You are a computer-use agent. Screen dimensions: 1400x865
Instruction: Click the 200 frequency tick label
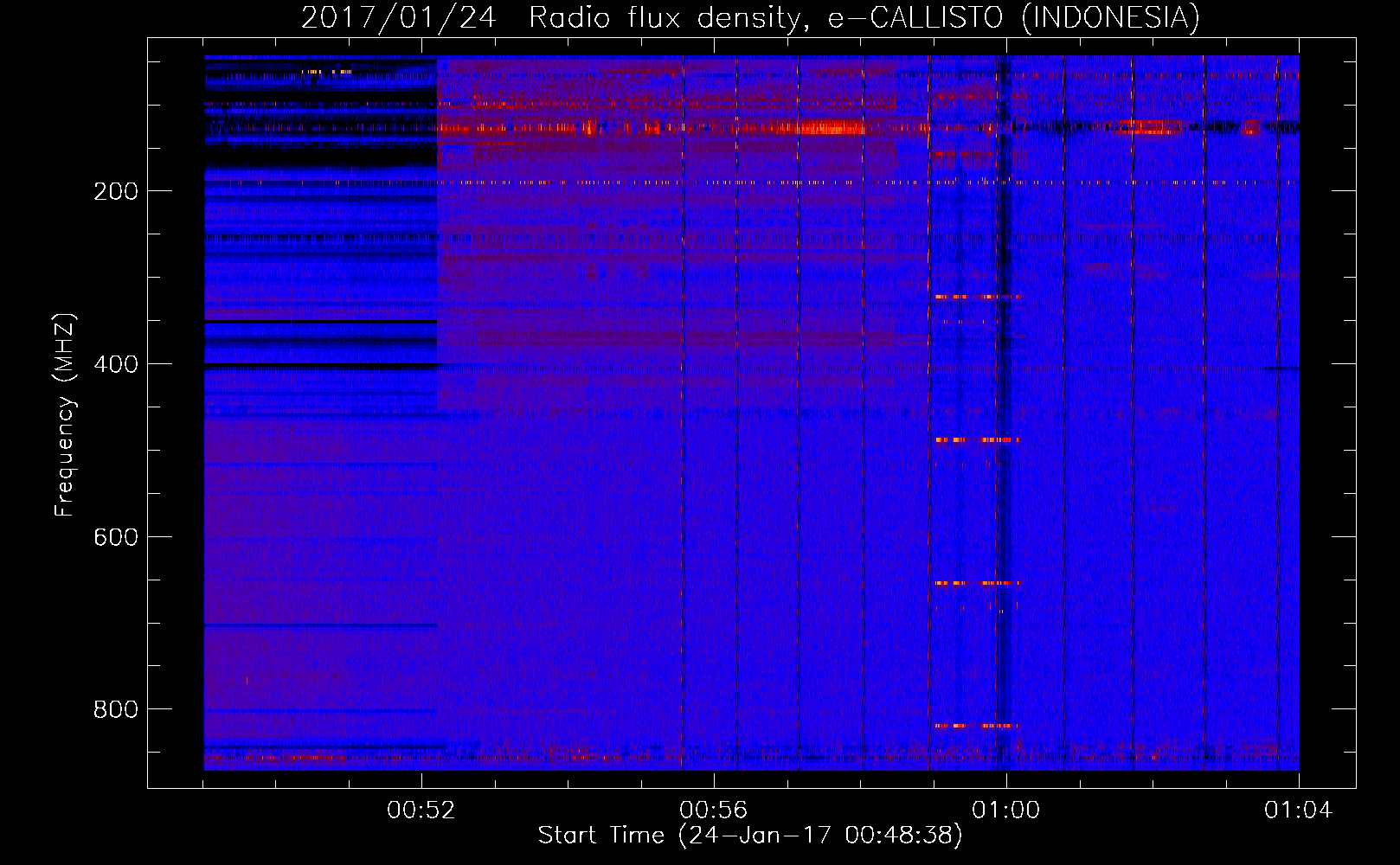tap(116, 191)
